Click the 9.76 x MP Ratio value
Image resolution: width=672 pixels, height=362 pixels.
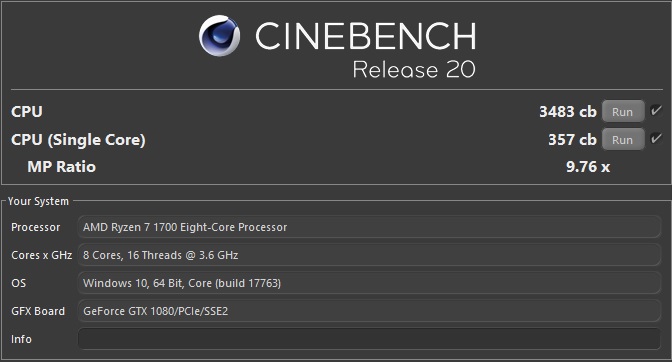(588, 167)
